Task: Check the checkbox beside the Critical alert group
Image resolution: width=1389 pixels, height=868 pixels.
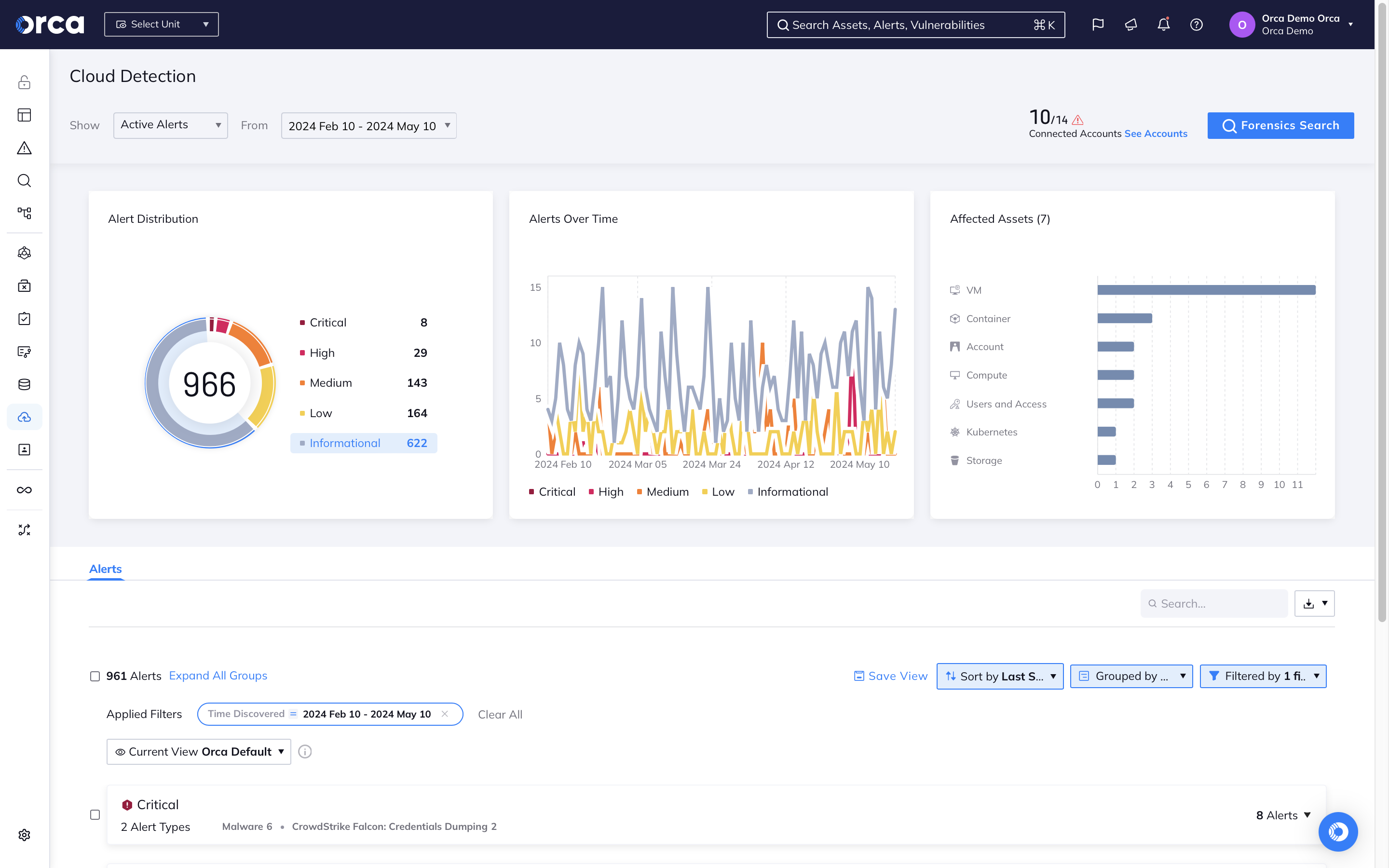Action: click(95, 814)
